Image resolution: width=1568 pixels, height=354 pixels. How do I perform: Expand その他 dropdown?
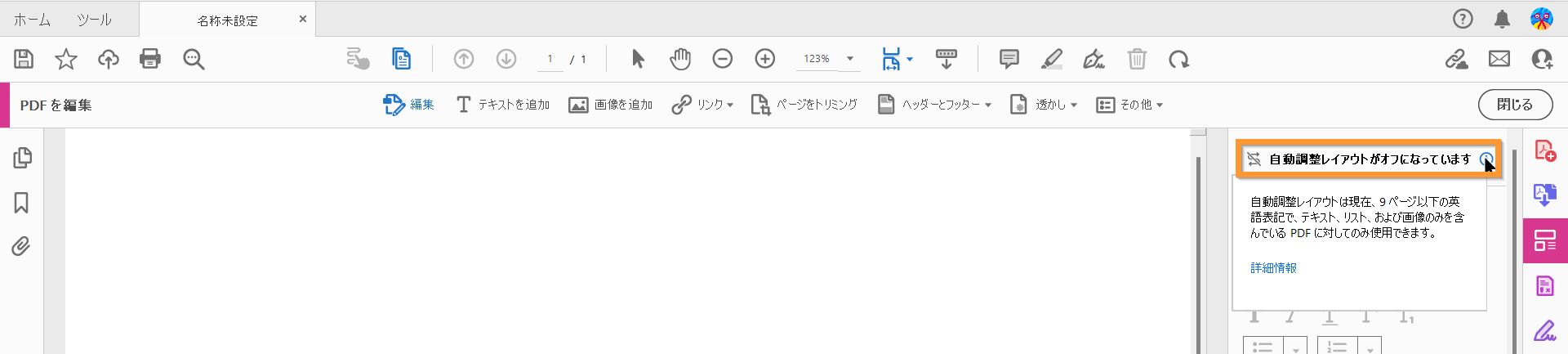[x=1159, y=105]
